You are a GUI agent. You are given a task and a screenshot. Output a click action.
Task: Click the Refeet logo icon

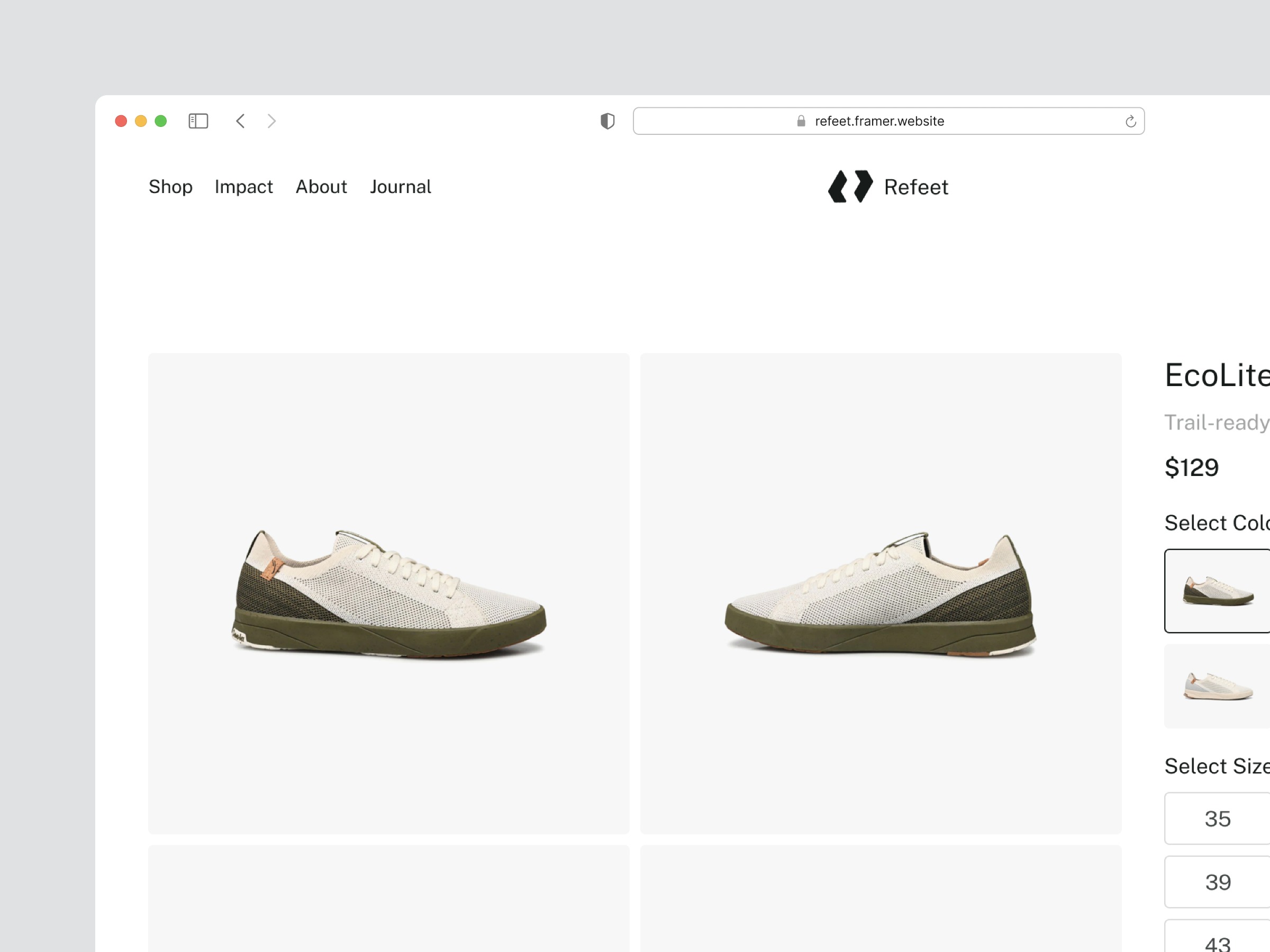click(x=850, y=187)
